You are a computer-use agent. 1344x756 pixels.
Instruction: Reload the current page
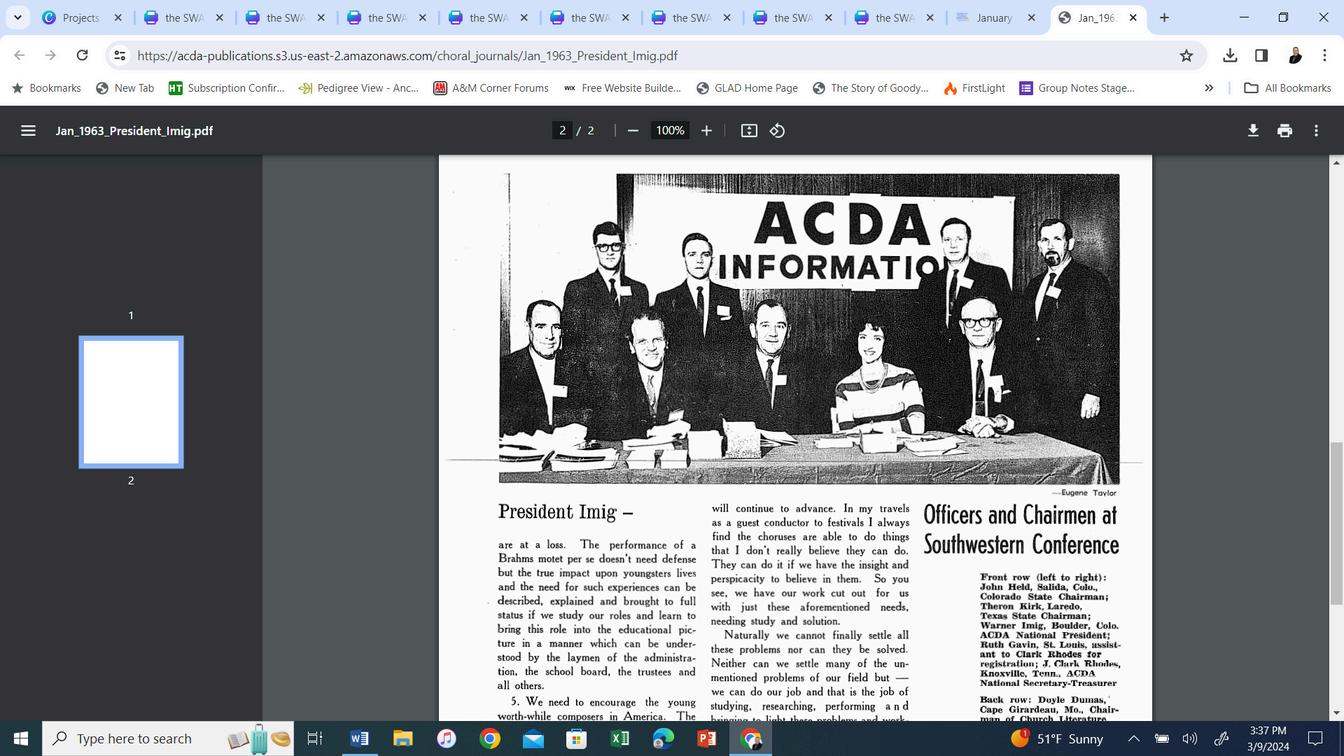click(x=82, y=56)
